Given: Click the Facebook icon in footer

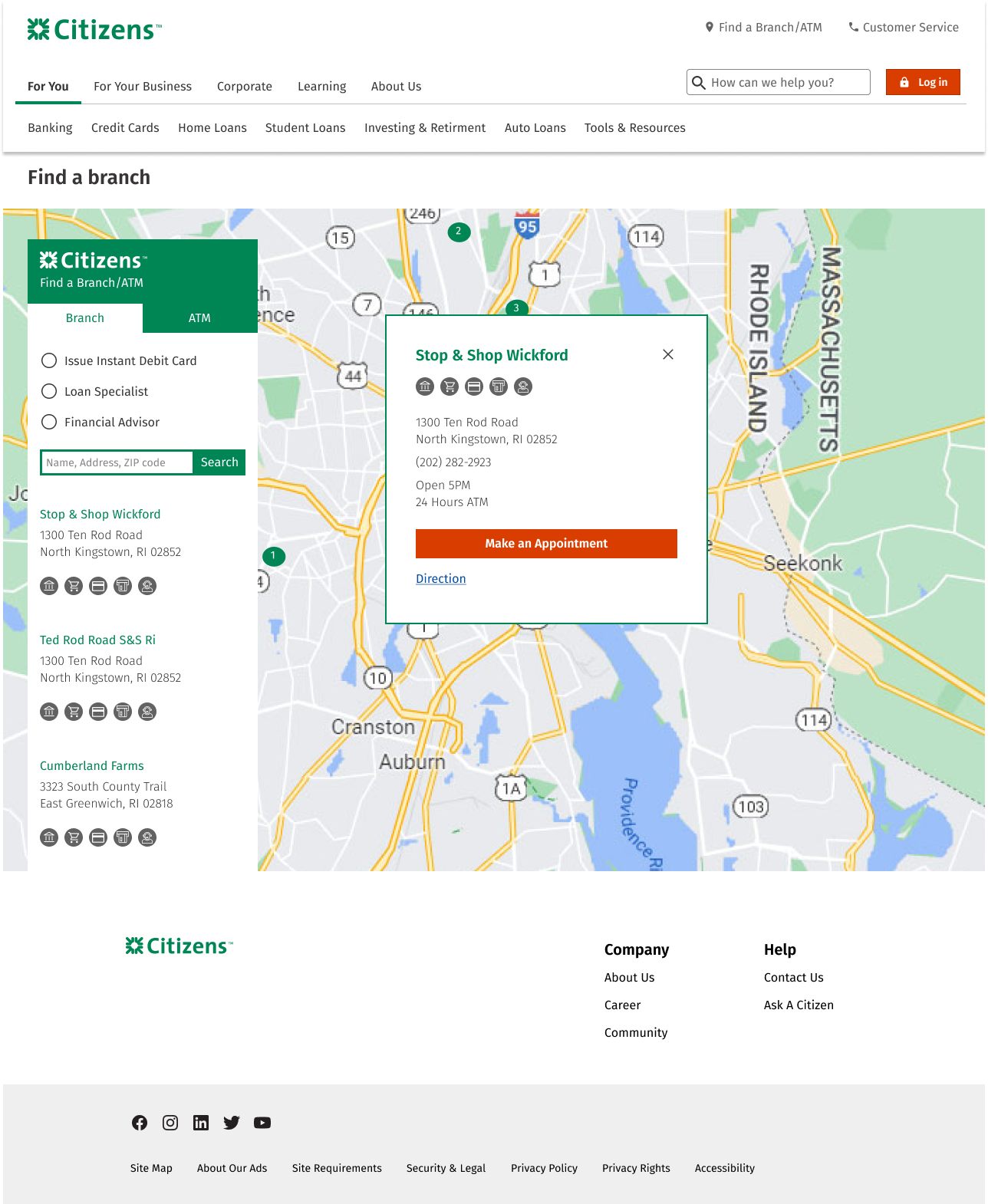Looking at the screenshot, I should tap(140, 1123).
